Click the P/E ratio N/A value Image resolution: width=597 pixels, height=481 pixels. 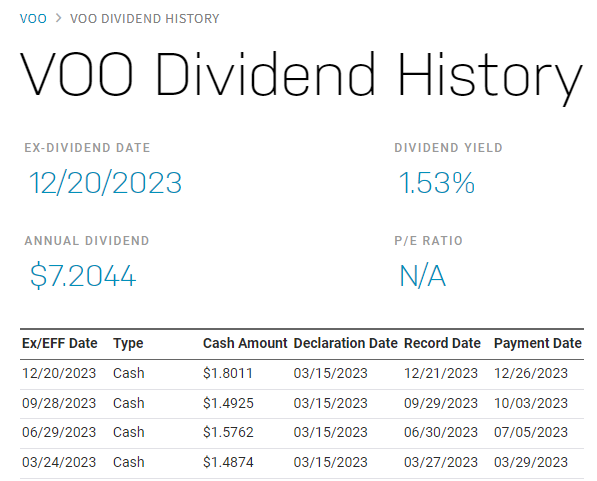pyautogui.click(x=422, y=276)
